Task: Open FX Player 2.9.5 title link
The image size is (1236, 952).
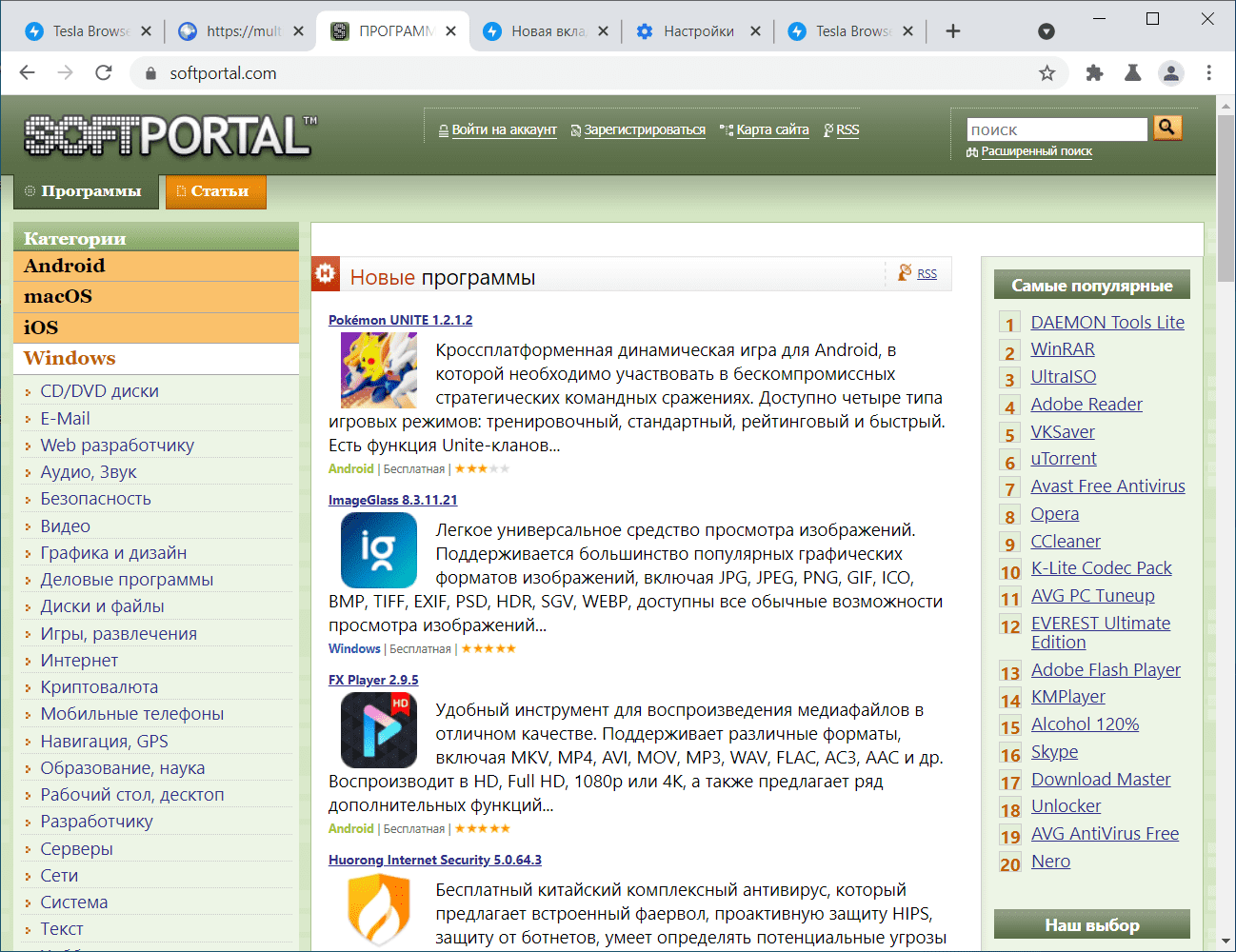Action: [x=373, y=680]
